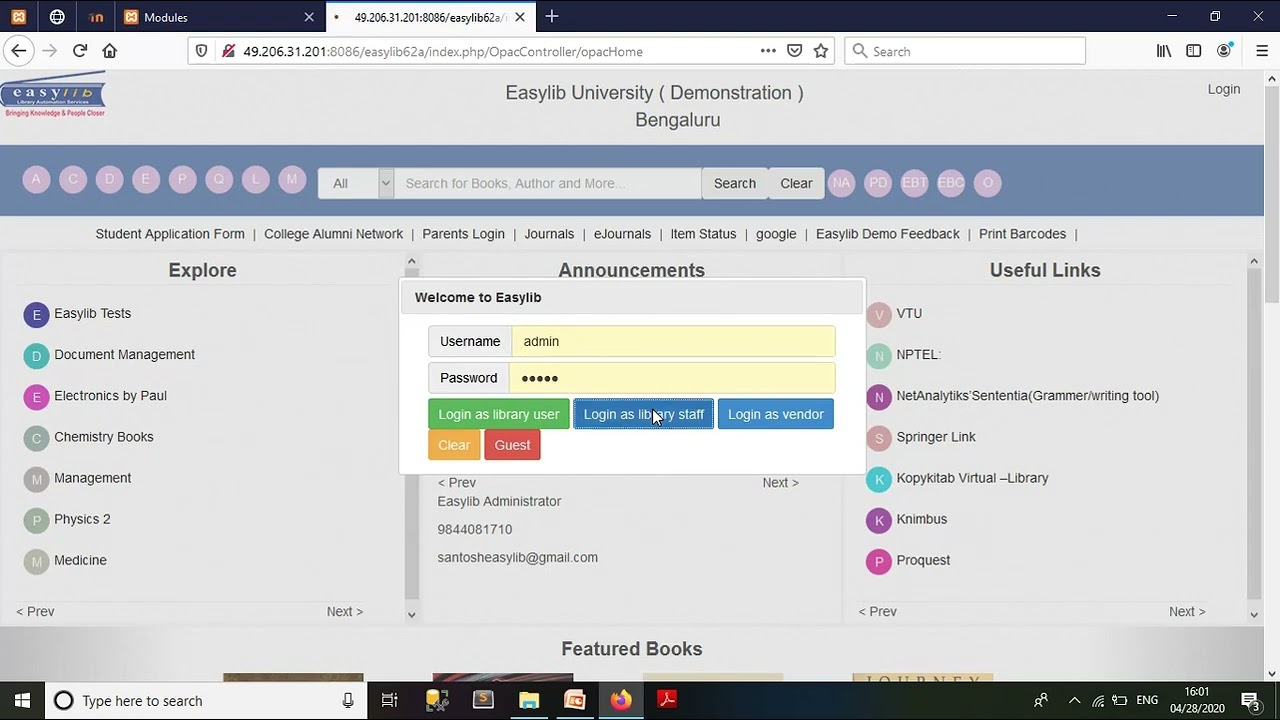This screenshot has height=720, width=1280.
Task: Open Student Application Form link
Action: click(170, 234)
